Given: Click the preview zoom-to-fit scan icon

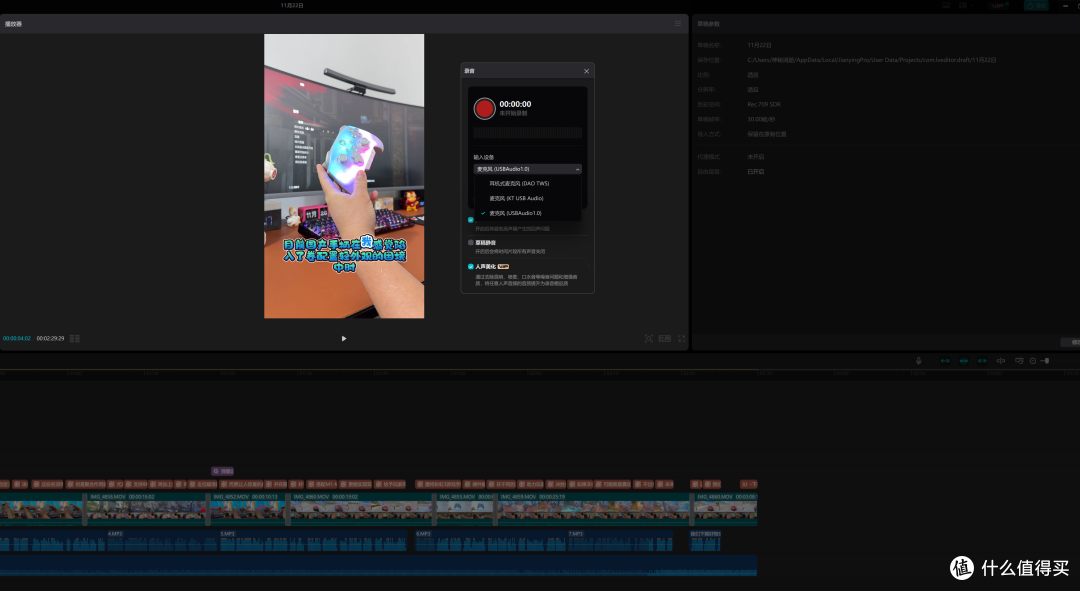Looking at the screenshot, I should (648, 338).
